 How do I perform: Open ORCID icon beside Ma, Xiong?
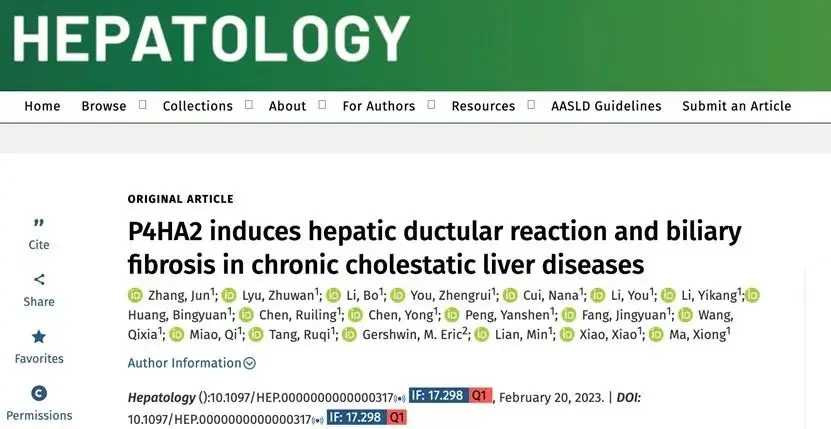656,335
